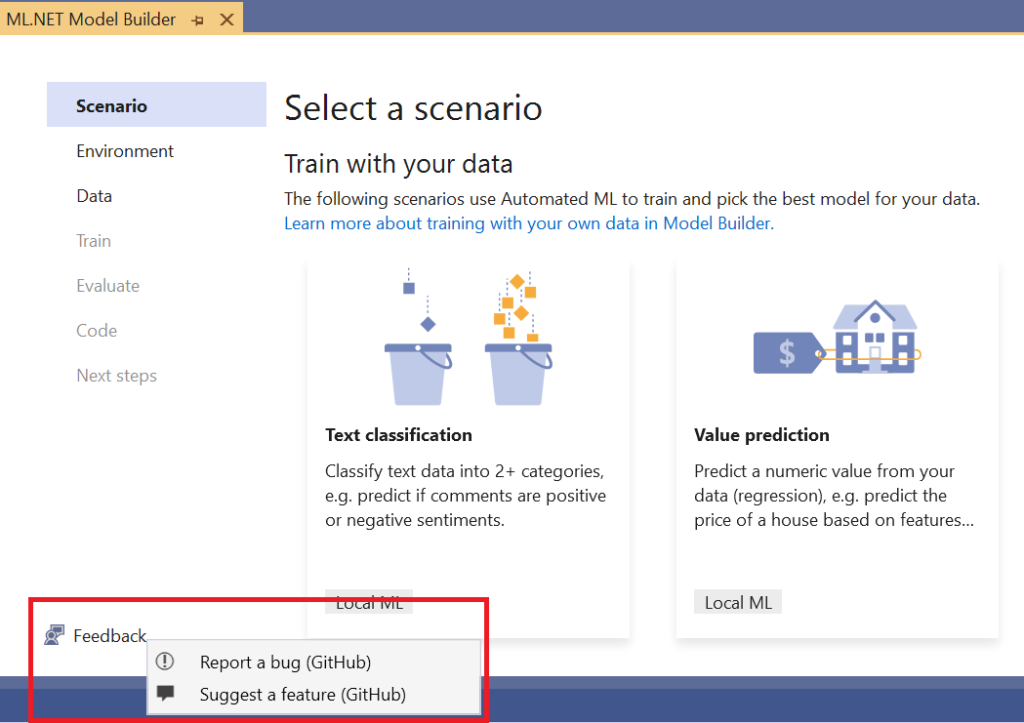Select the Train step
Screen dimensions: 1024x723
point(93,241)
